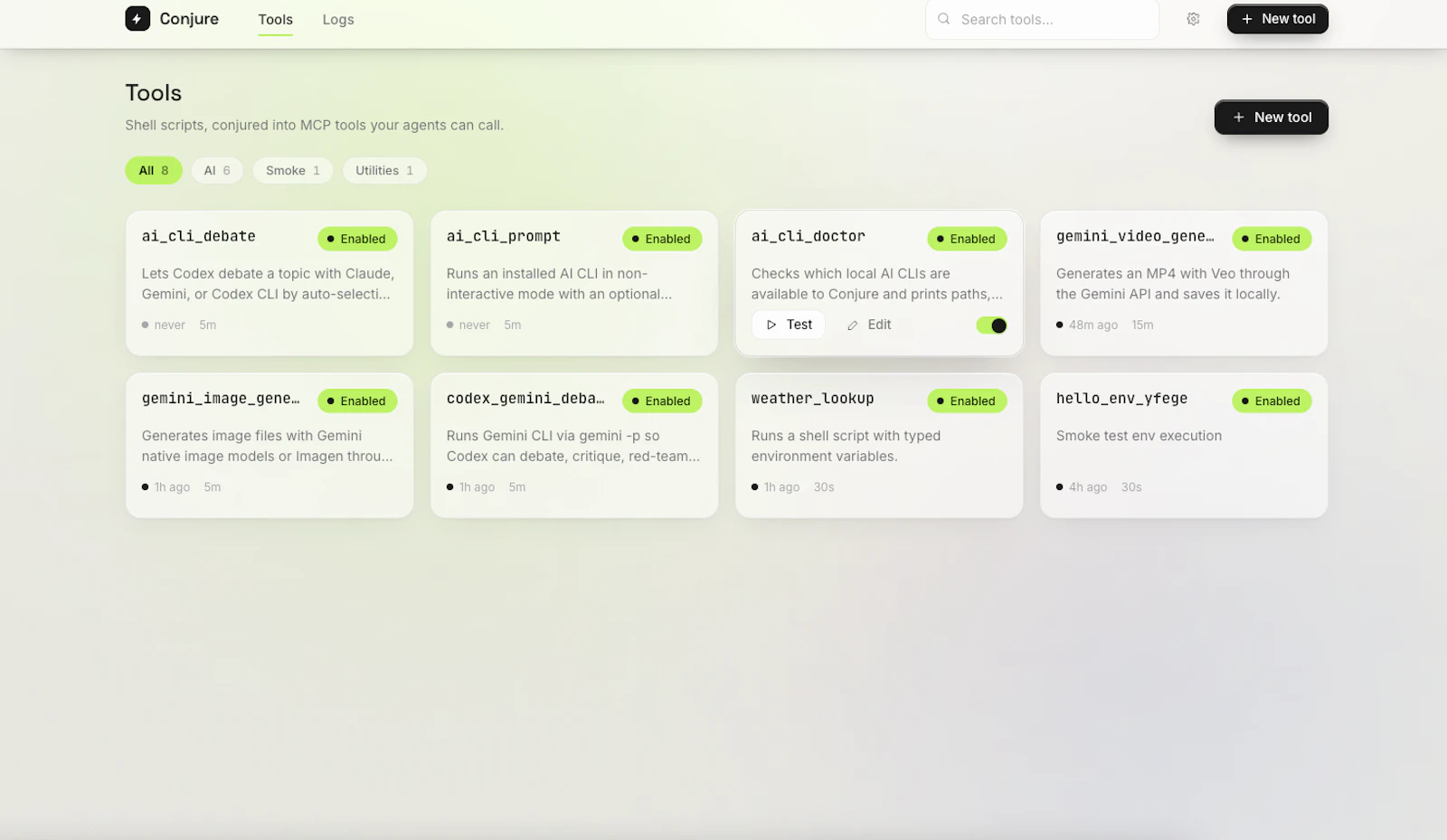Click Edit on ai_cli_doctor card

[x=869, y=325]
